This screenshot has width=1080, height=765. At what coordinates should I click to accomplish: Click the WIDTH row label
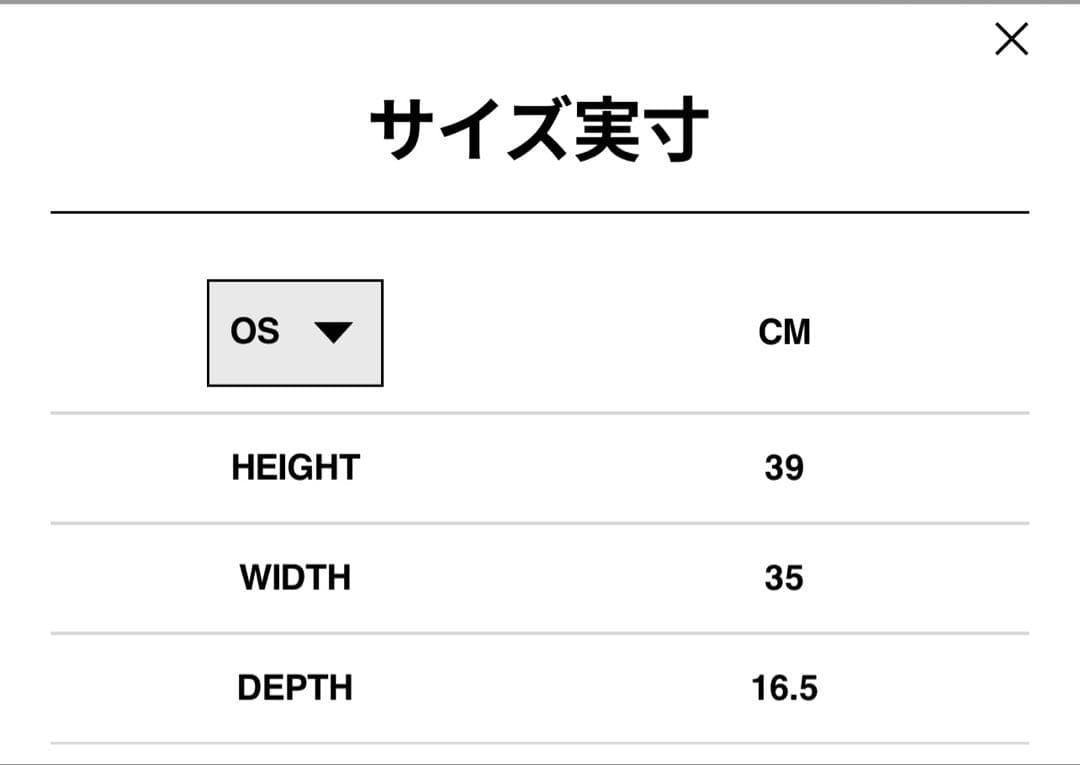click(x=295, y=578)
